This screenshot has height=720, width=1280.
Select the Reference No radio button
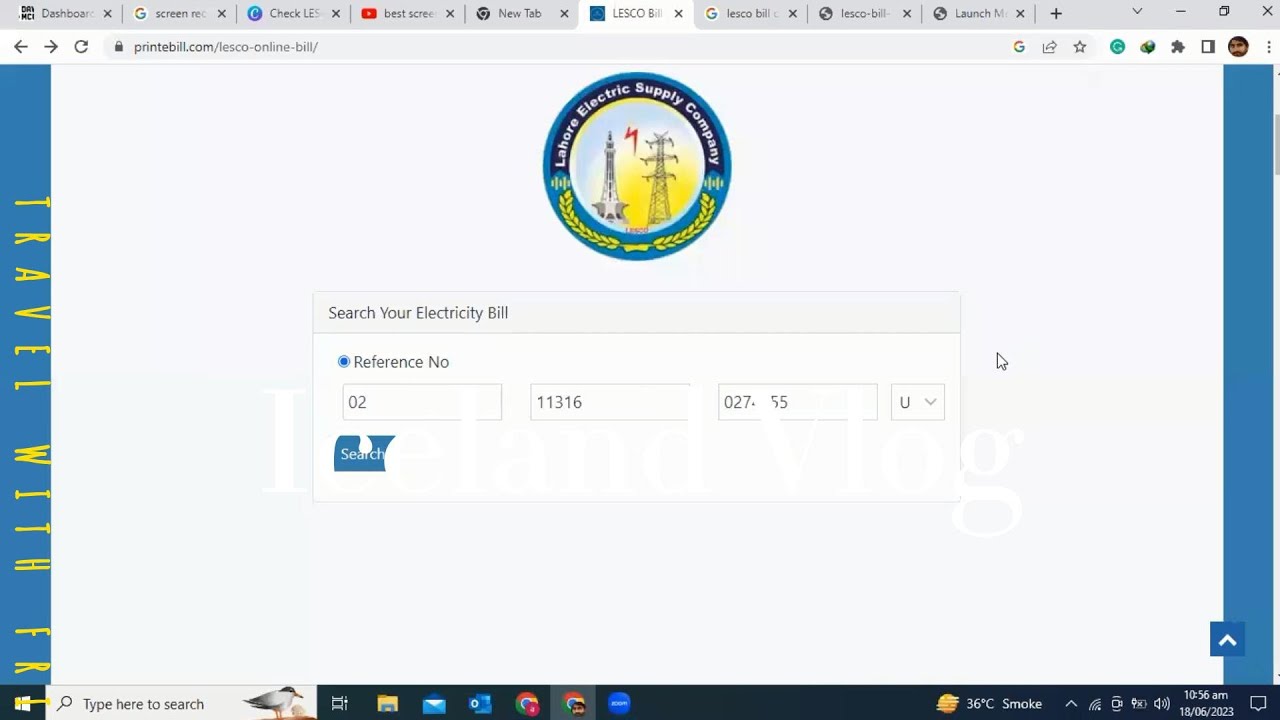pyautogui.click(x=344, y=361)
